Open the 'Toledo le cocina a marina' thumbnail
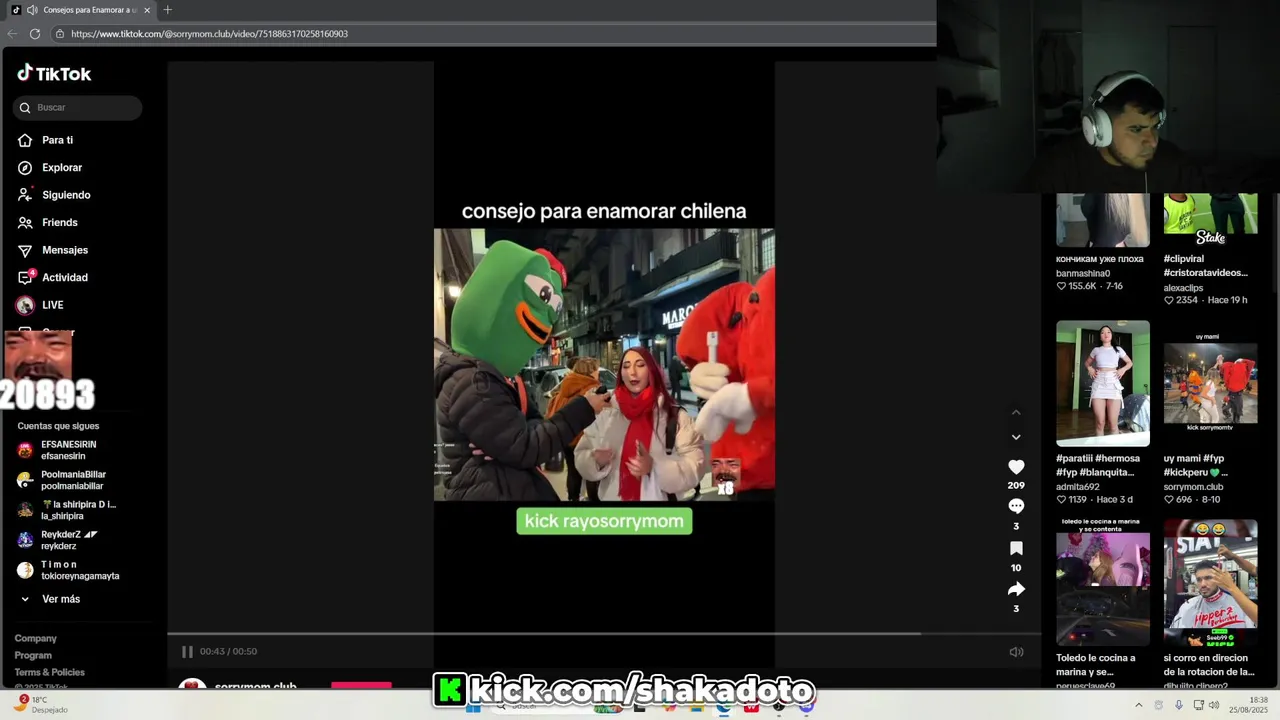Viewport: 1280px width, 720px height. (1103, 582)
